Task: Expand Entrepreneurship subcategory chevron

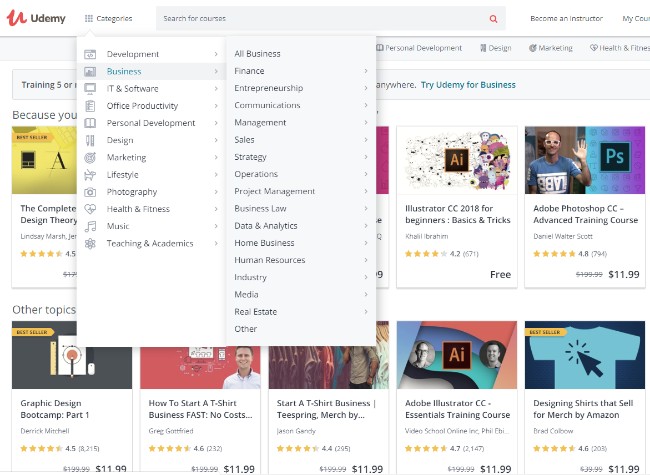Action: [x=366, y=88]
